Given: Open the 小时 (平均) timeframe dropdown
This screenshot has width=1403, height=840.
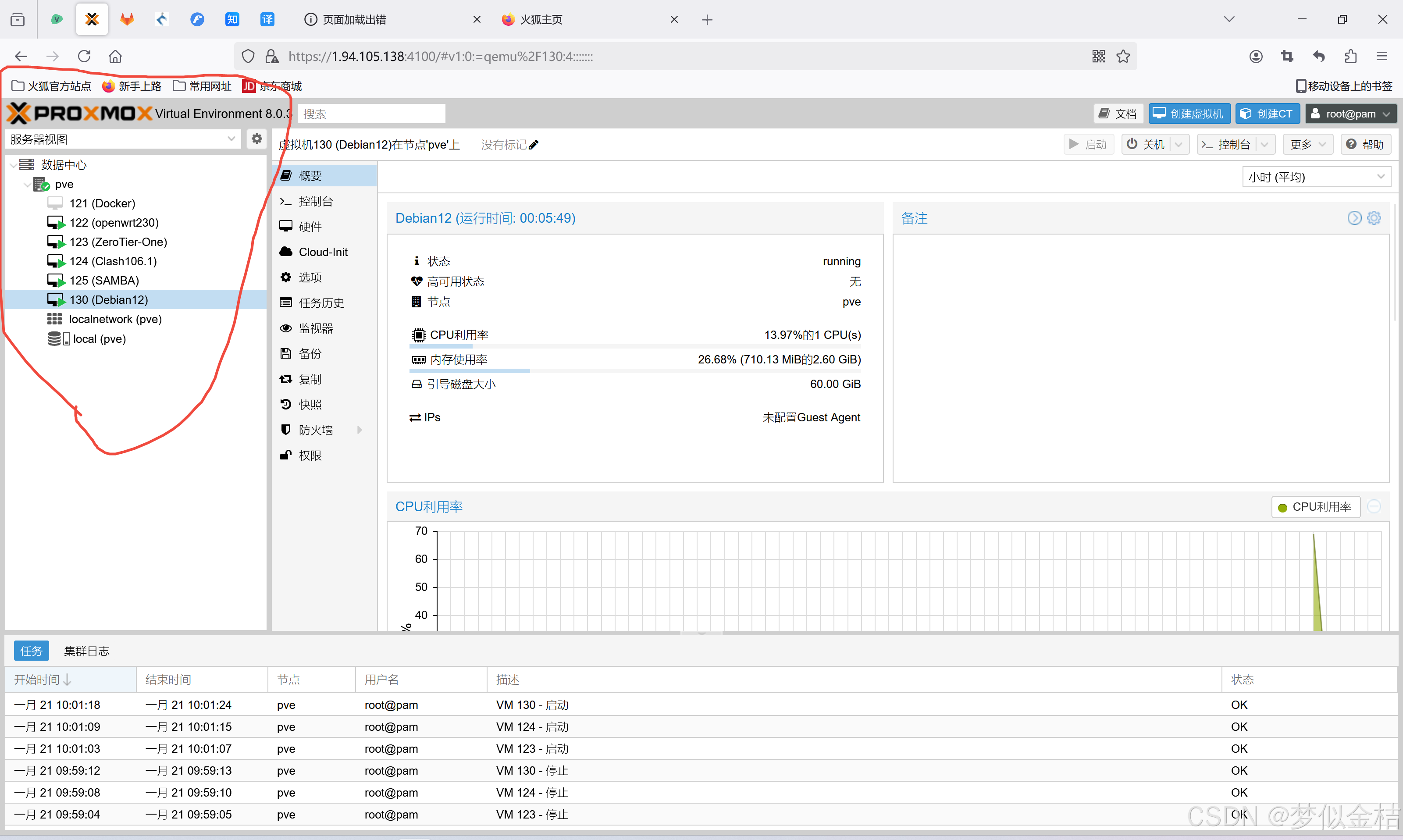Looking at the screenshot, I should pyautogui.click(x=1316, y=177).
